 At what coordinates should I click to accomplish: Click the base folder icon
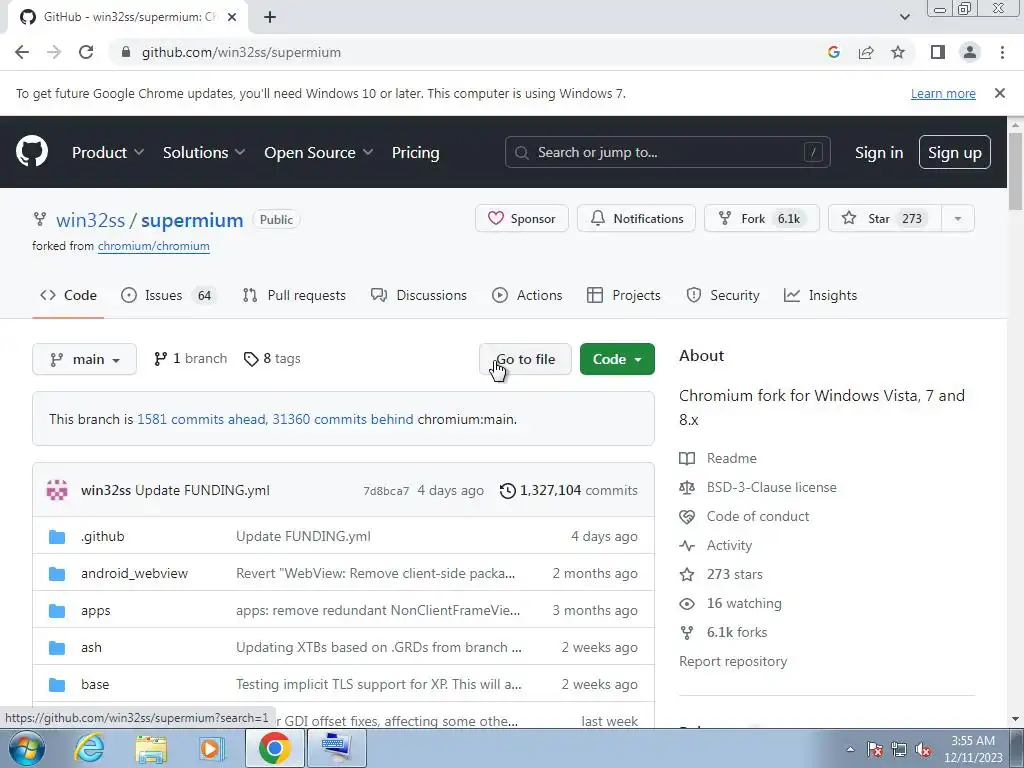pyautogui.click(x=57, y=685)
